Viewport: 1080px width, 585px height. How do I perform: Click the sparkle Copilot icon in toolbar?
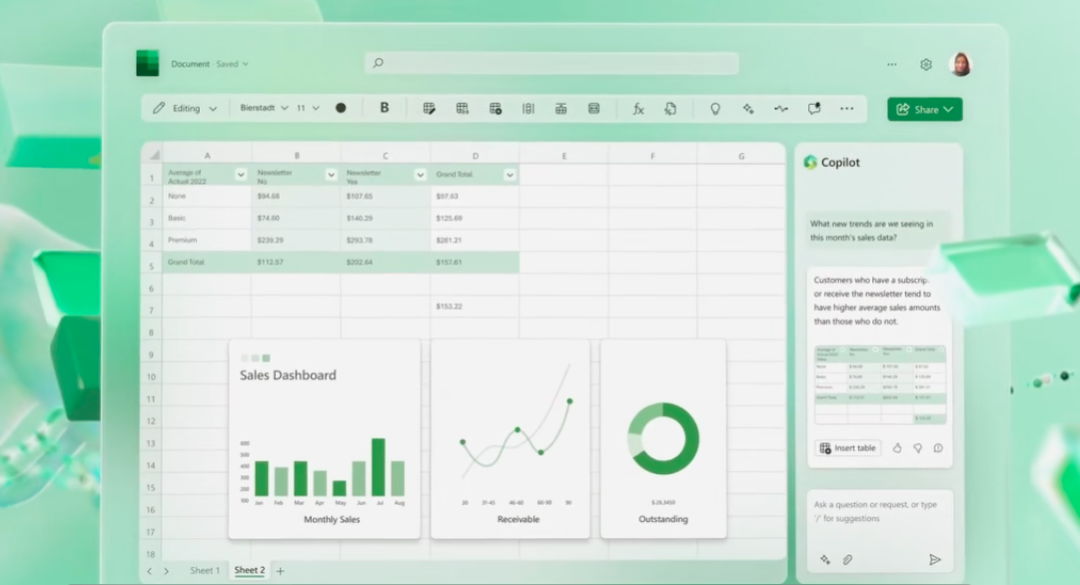748,109
